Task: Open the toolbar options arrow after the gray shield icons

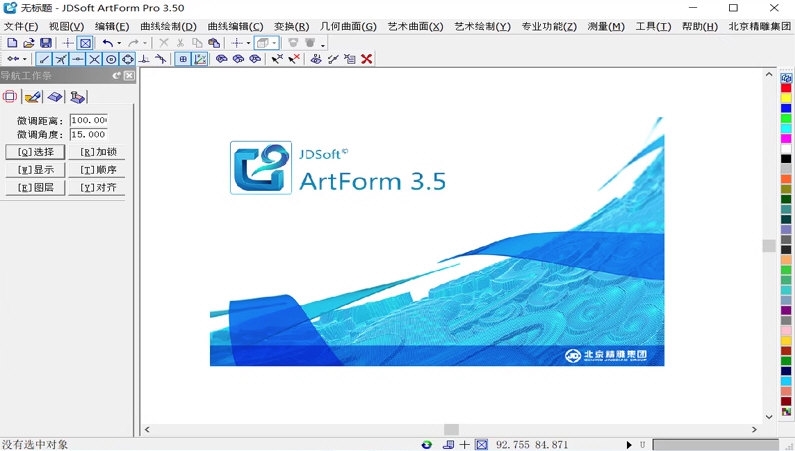Action: [322, 45]
